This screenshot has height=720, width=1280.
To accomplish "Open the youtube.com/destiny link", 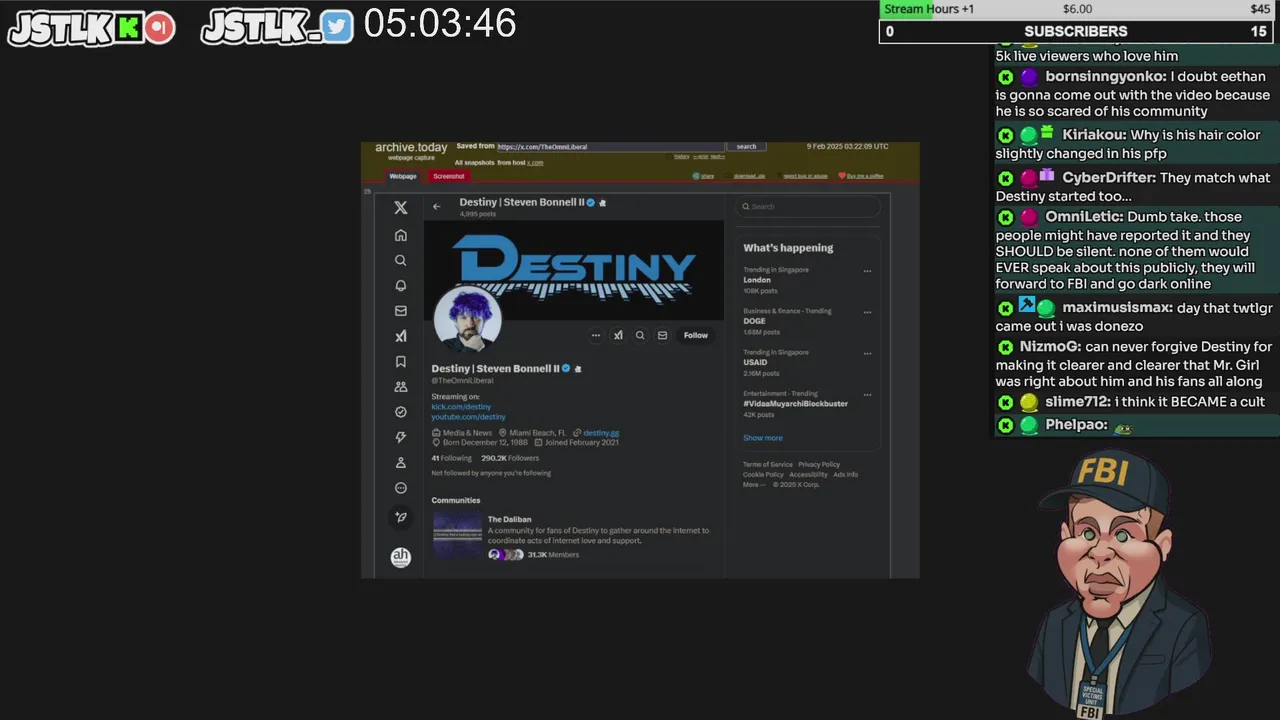I will (x=468, y=416).
